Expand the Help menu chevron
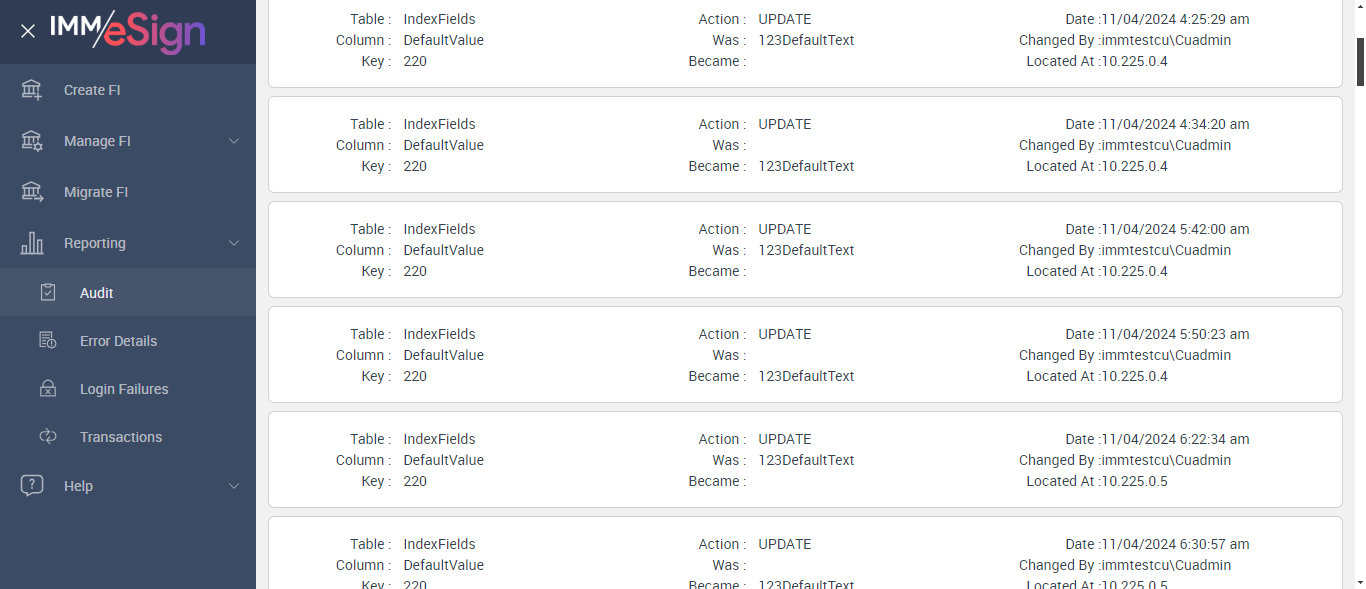 pos(234,486)
